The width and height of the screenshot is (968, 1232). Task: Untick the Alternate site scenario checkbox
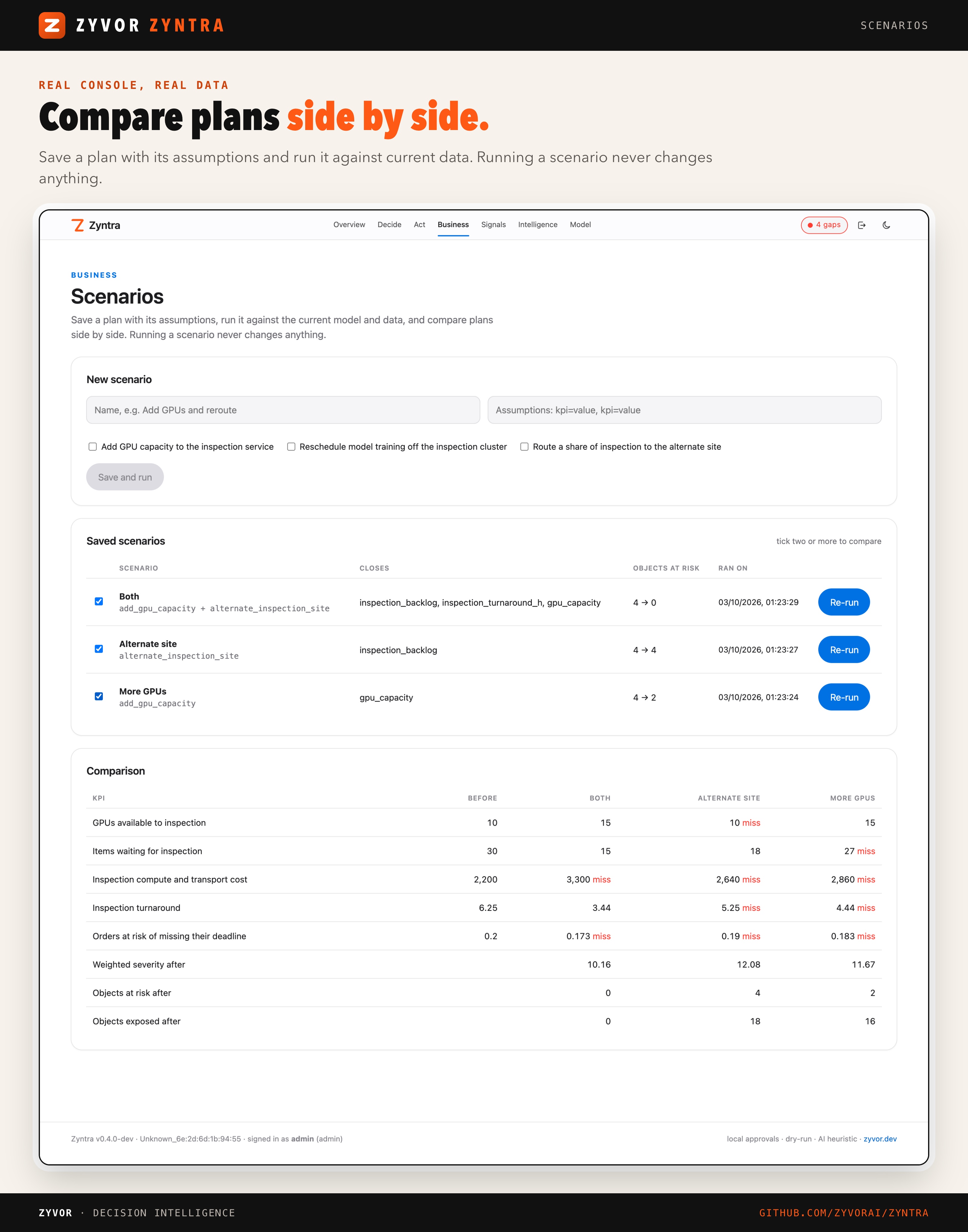[99, 649]
